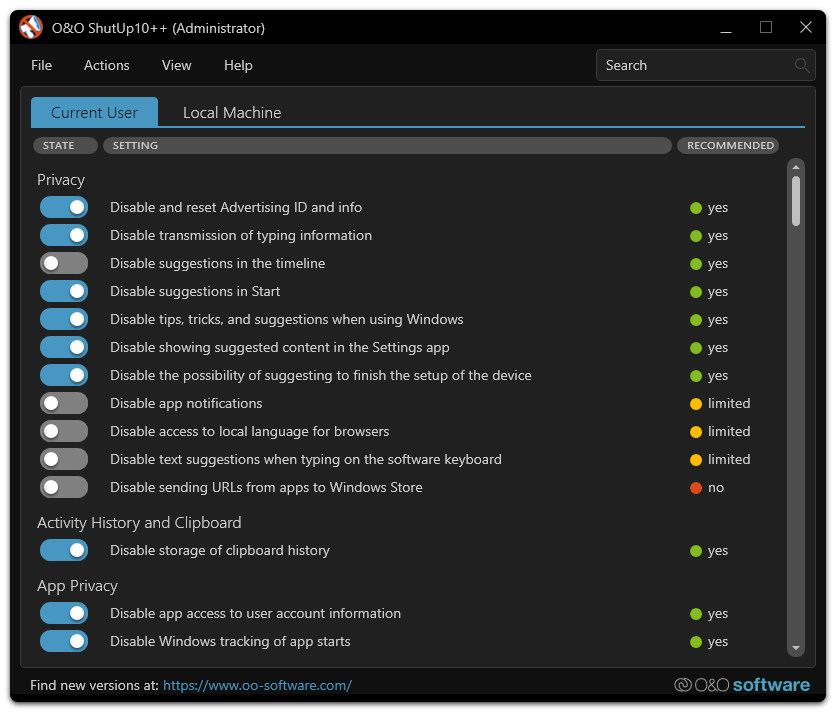This screenshot has width=836, height=712.
Task: Click the text Disable tips, tricks, and suggestions
Action: [x=286, y=319]
